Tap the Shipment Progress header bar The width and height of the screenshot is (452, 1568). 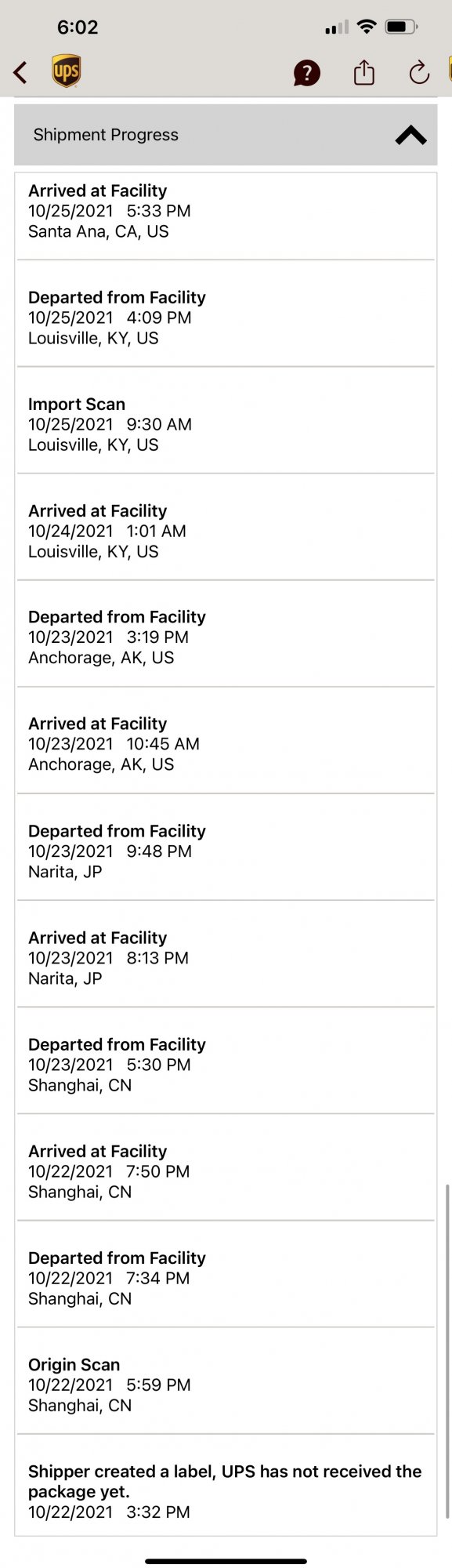[x=226, y=135]
